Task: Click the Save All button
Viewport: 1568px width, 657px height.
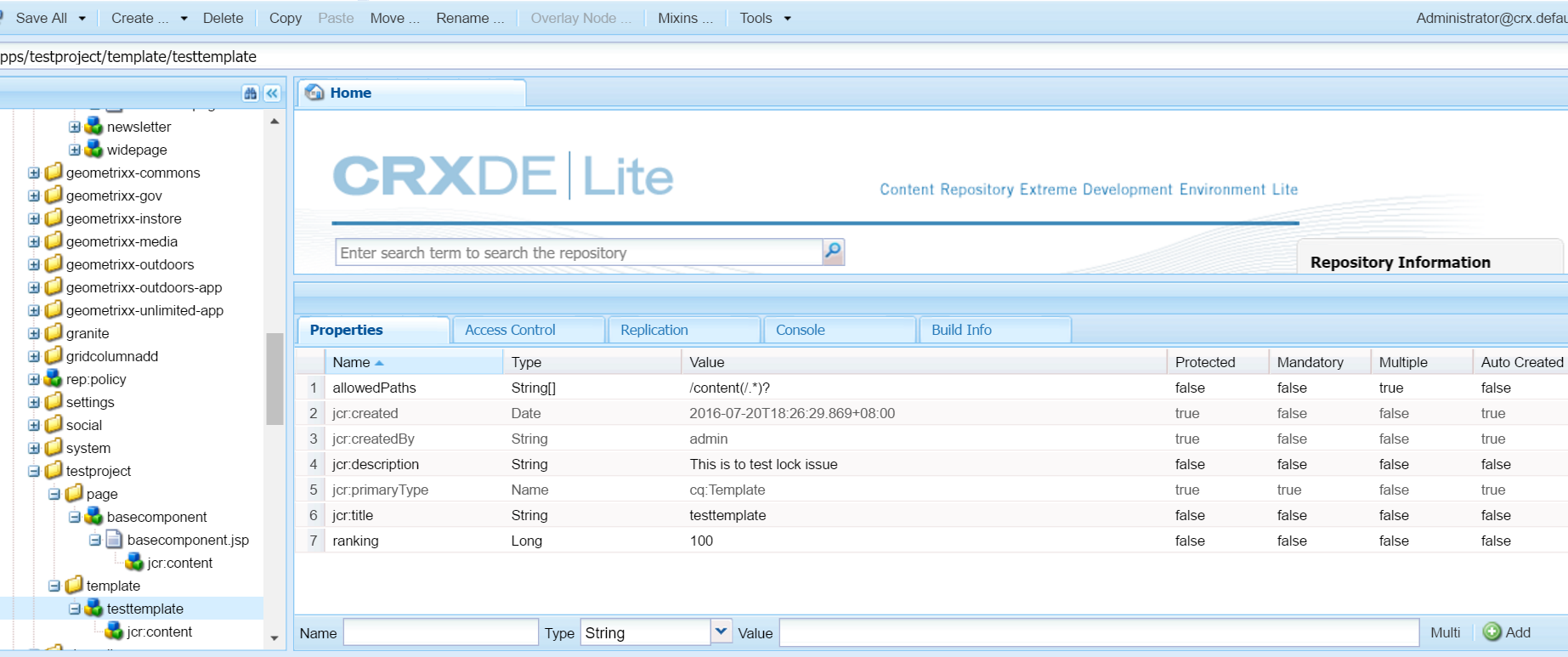Action: 40,18
